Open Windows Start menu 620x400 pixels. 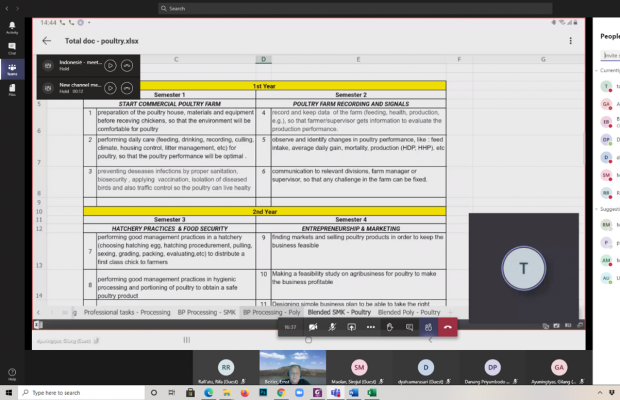(x=9, y=392)
